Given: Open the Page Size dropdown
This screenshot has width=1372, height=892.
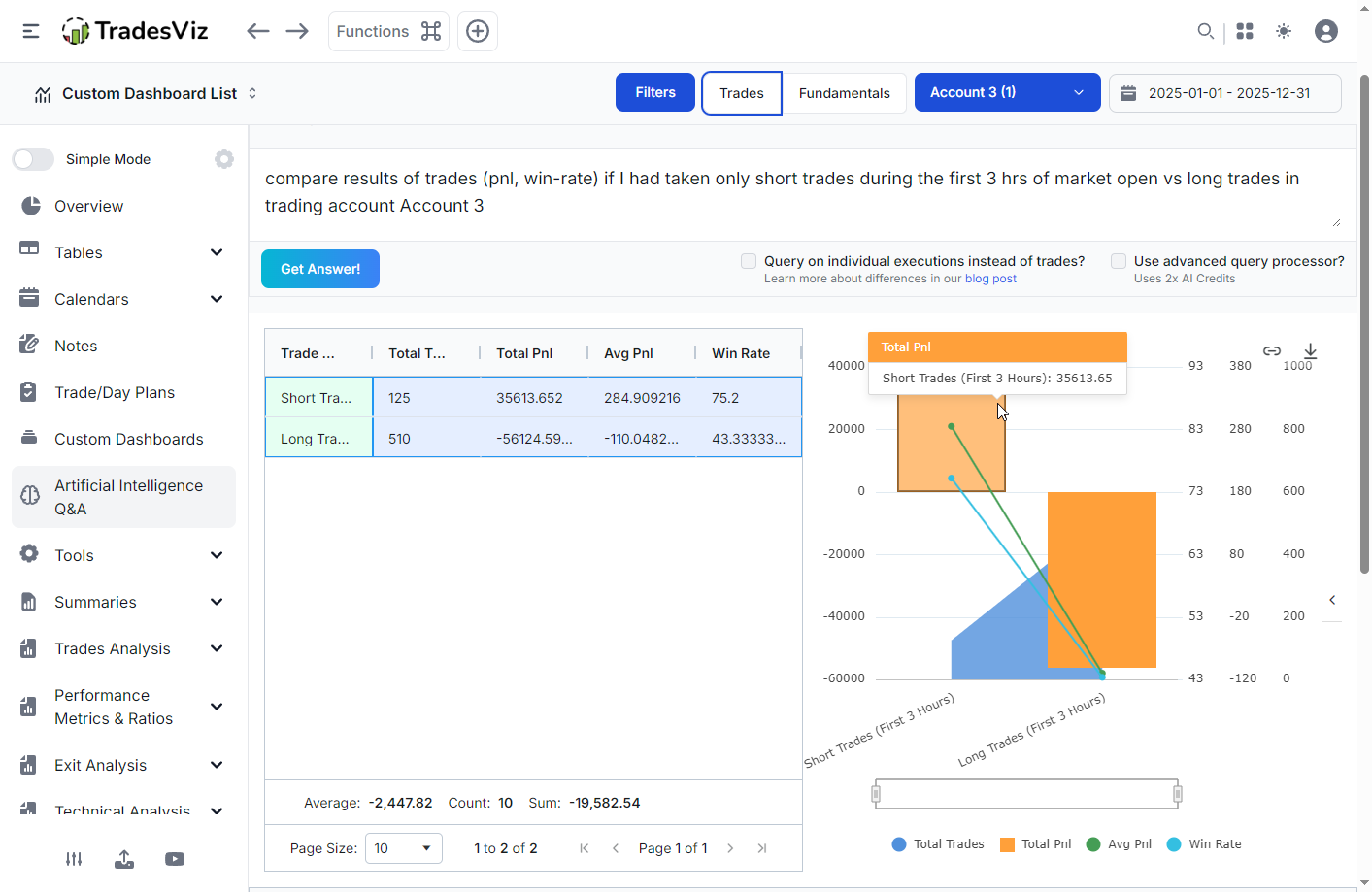Looking at the screenshot, I should coord(403,847).
